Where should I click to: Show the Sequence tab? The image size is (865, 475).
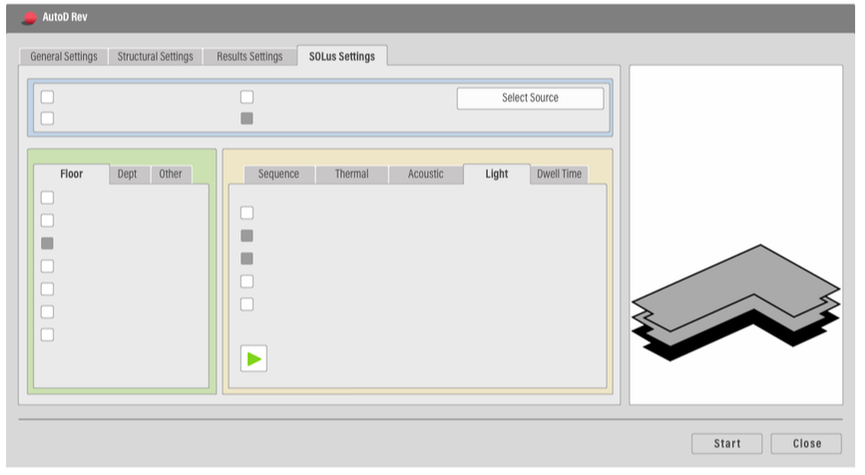click(x=278, y=174)
